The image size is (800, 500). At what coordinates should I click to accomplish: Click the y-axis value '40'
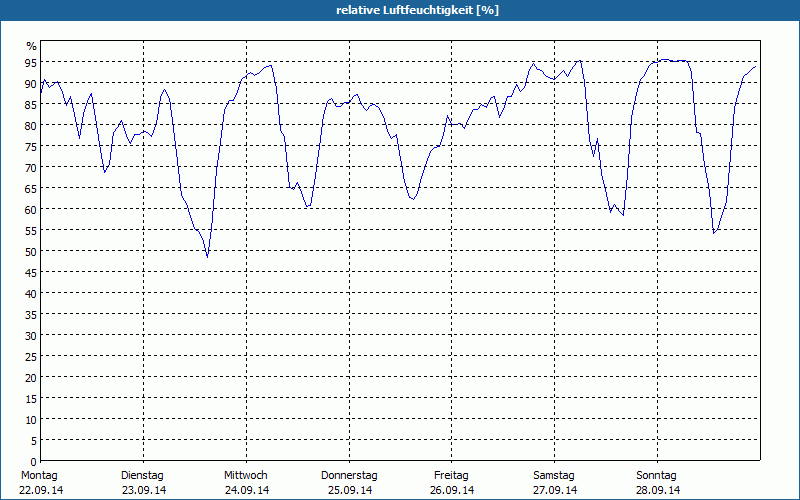(x=31, y=294)
